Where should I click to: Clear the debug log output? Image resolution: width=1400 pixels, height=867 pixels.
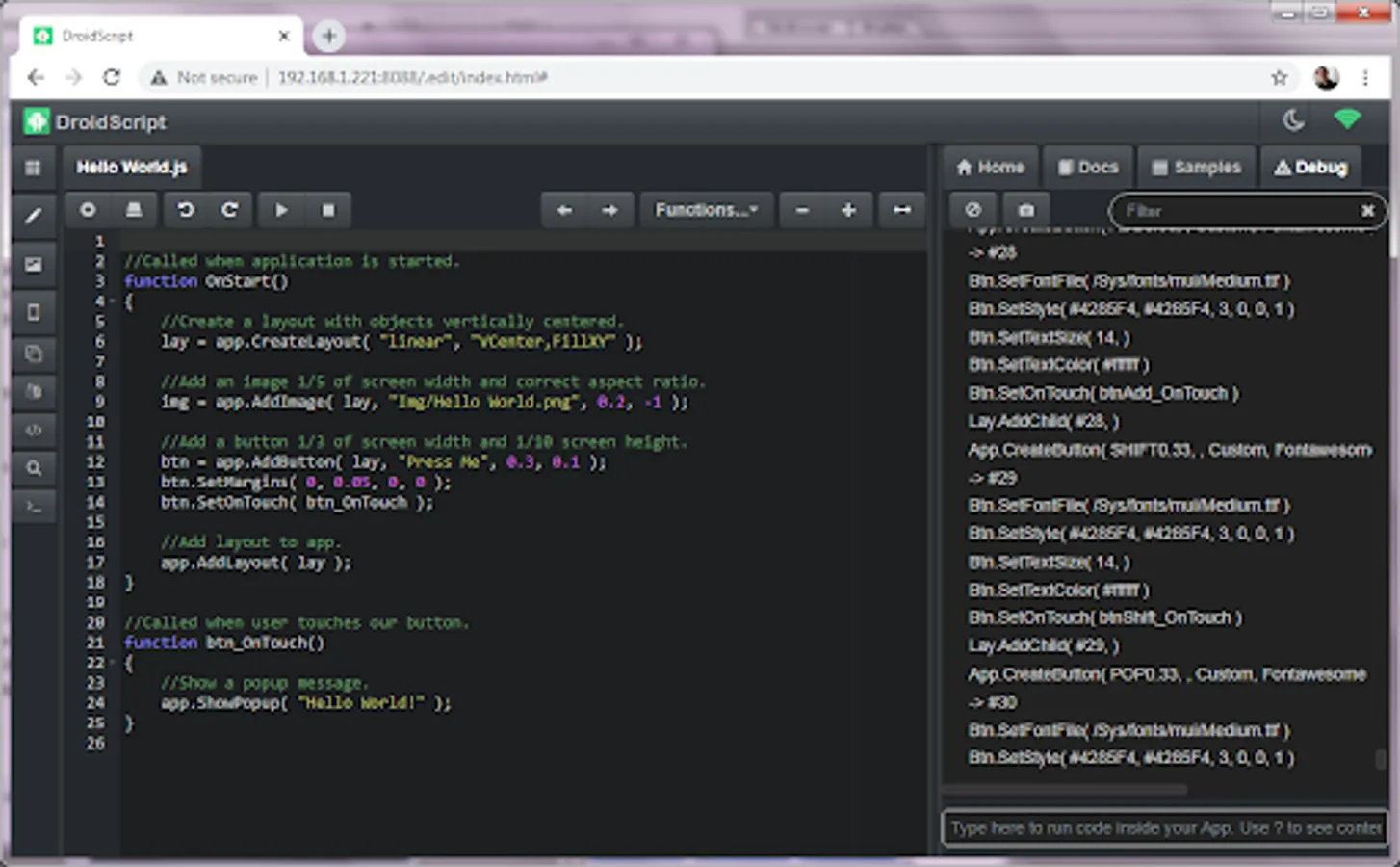pos(972,210)
